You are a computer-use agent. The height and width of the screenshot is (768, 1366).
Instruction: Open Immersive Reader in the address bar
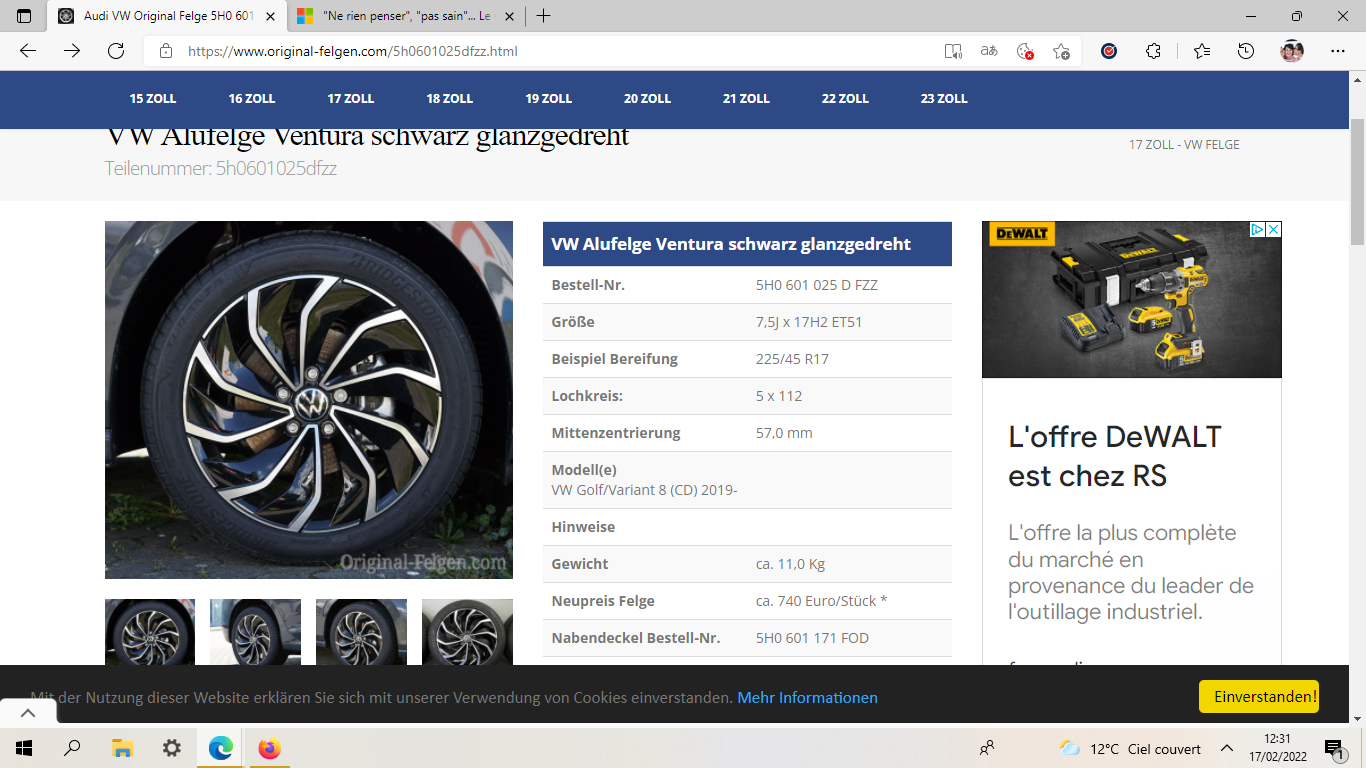click(x=953, y=51)
